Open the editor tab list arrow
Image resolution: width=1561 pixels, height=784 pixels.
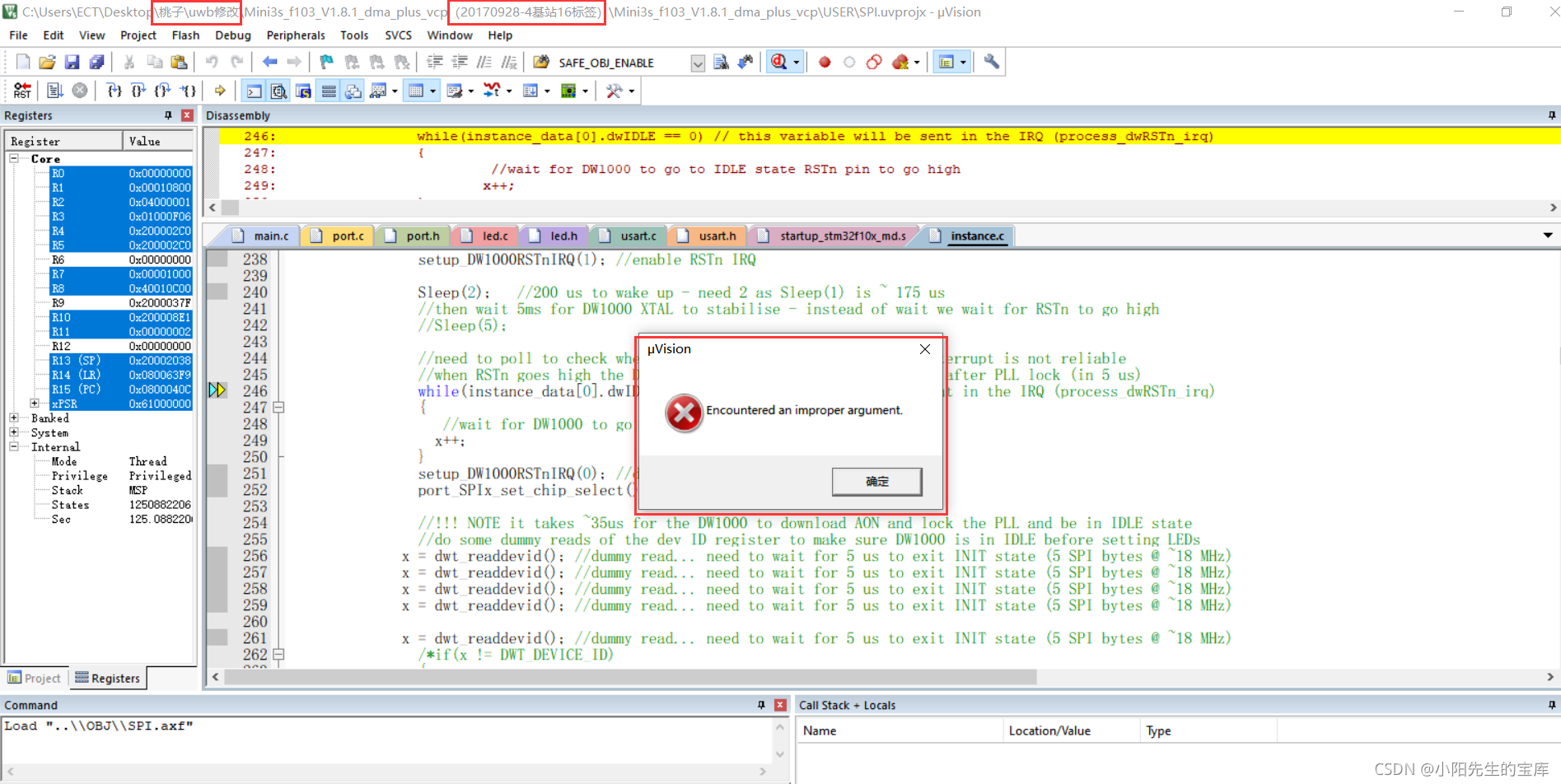[x=1548, y=236]
